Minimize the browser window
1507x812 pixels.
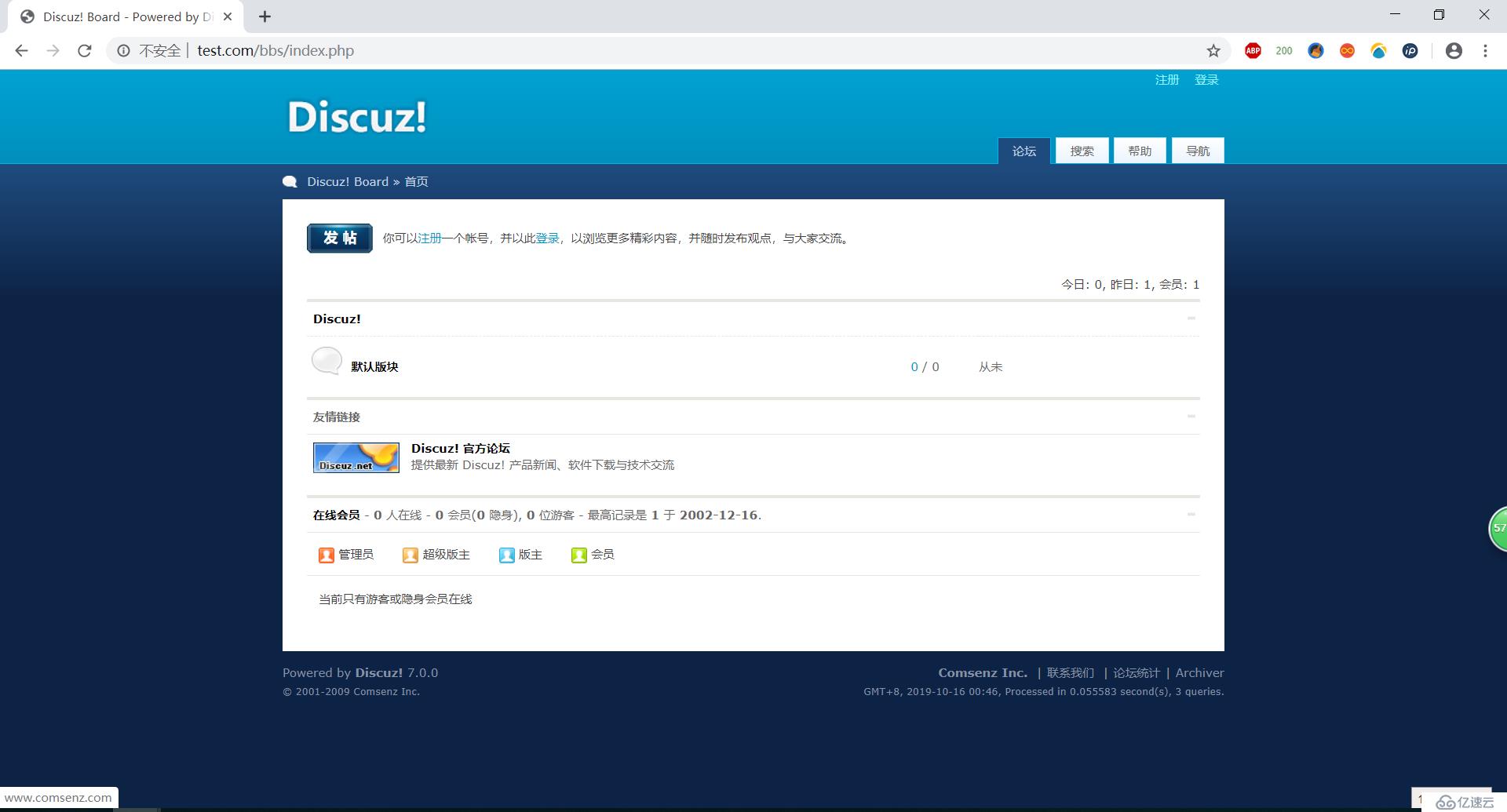tap(1395, 15)
